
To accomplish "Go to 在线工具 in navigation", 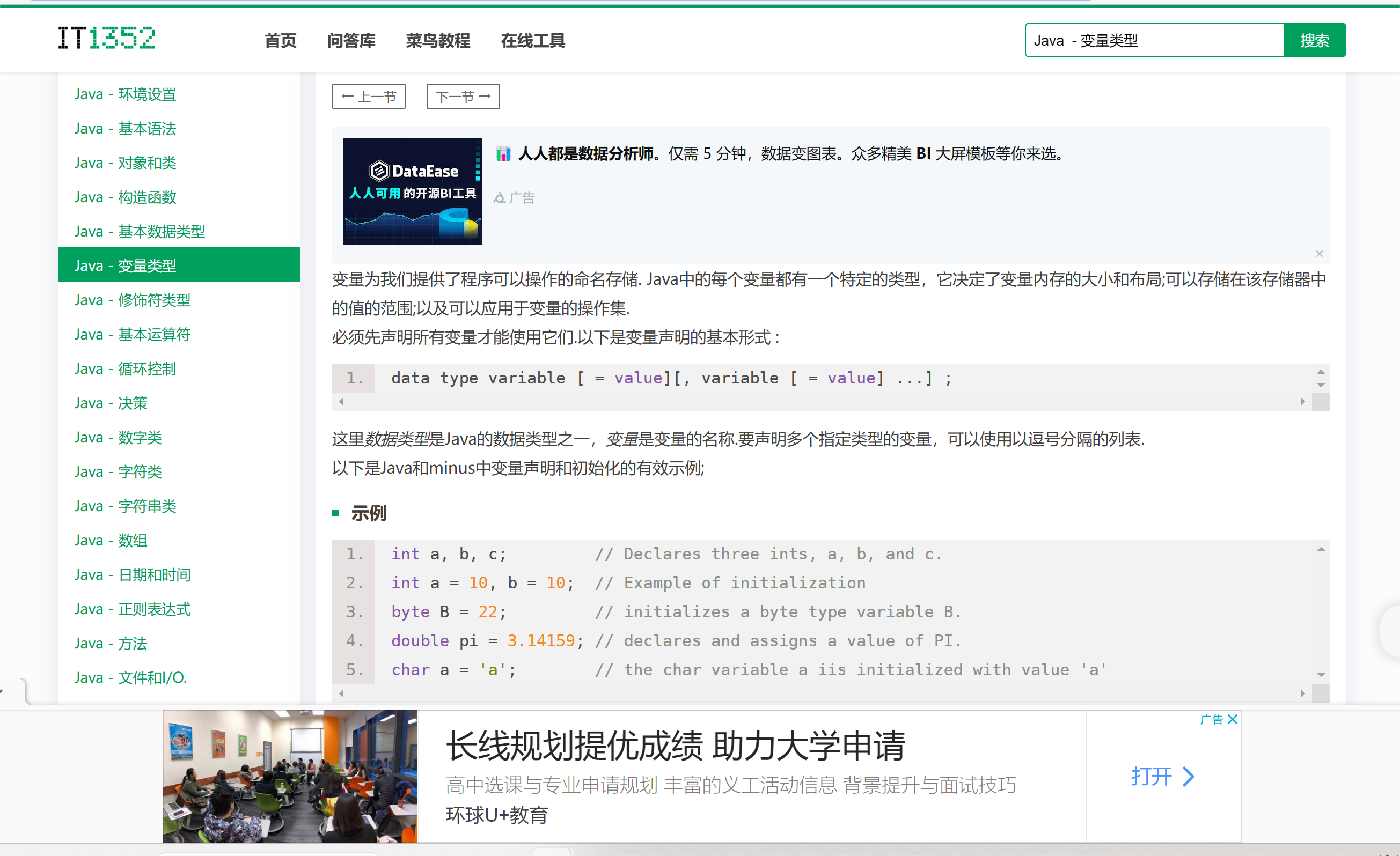I will tap(532, 41).
